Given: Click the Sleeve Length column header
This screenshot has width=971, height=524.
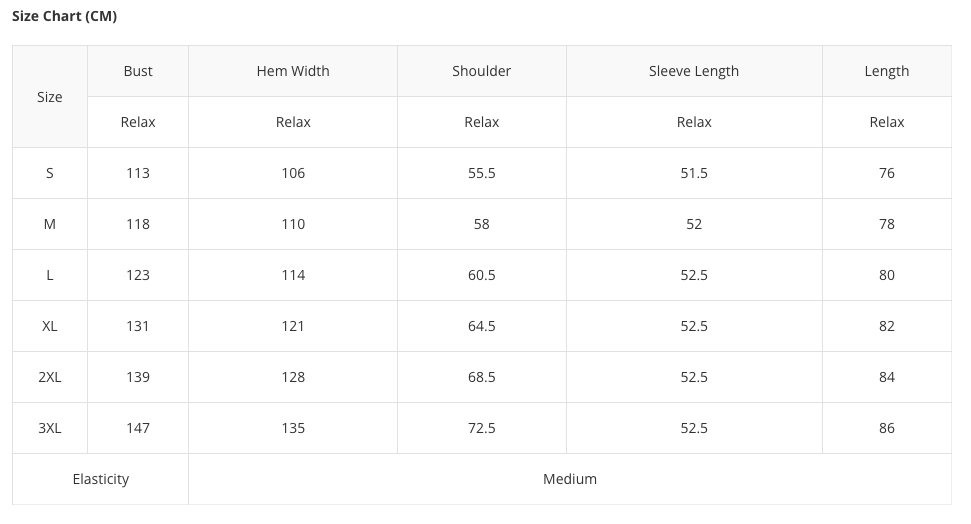Looking at the screenshot, I should (x=694, y=71).
